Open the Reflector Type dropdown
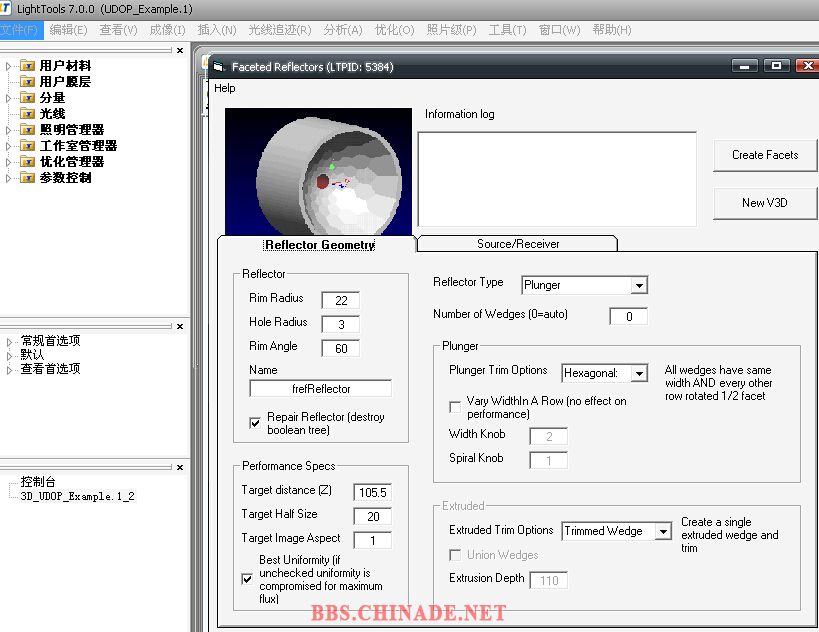 click(x=639, y=285)
